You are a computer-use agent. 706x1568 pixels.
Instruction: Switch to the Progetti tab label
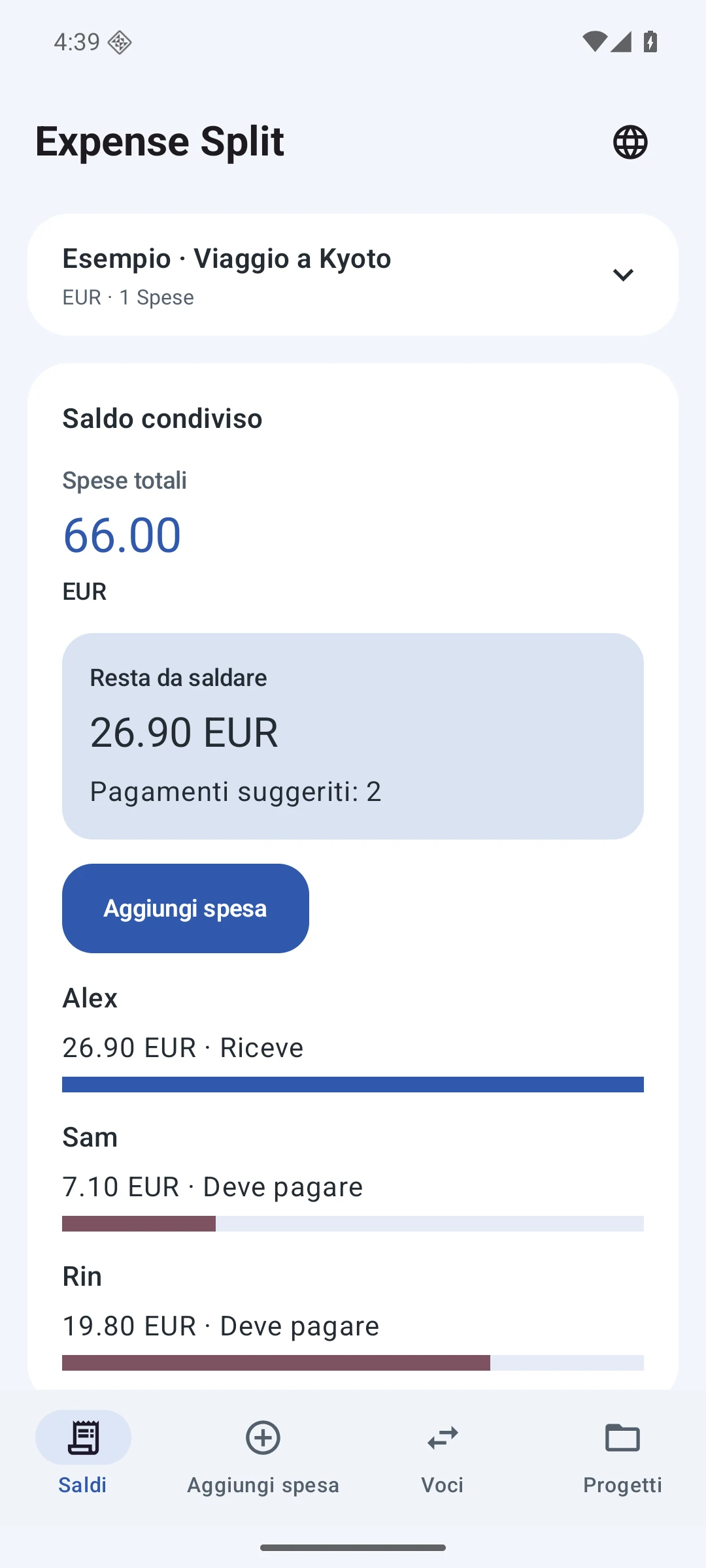tap(622, 1485)
